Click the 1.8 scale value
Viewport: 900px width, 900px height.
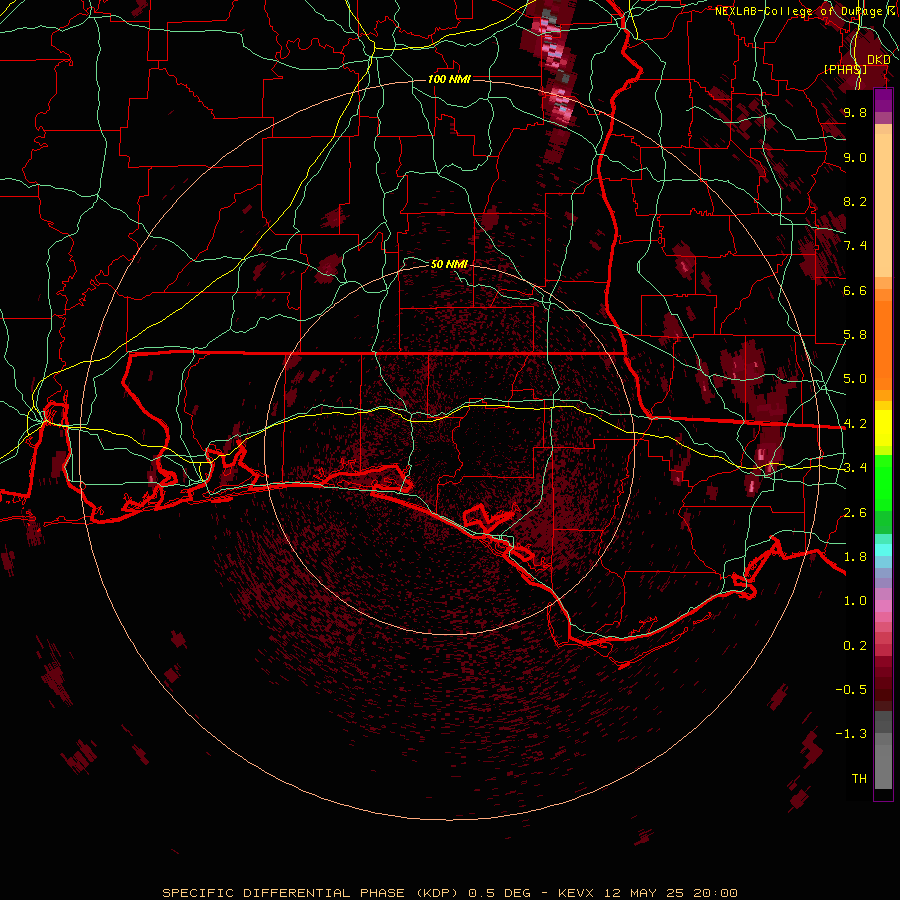tap(855, 557)
